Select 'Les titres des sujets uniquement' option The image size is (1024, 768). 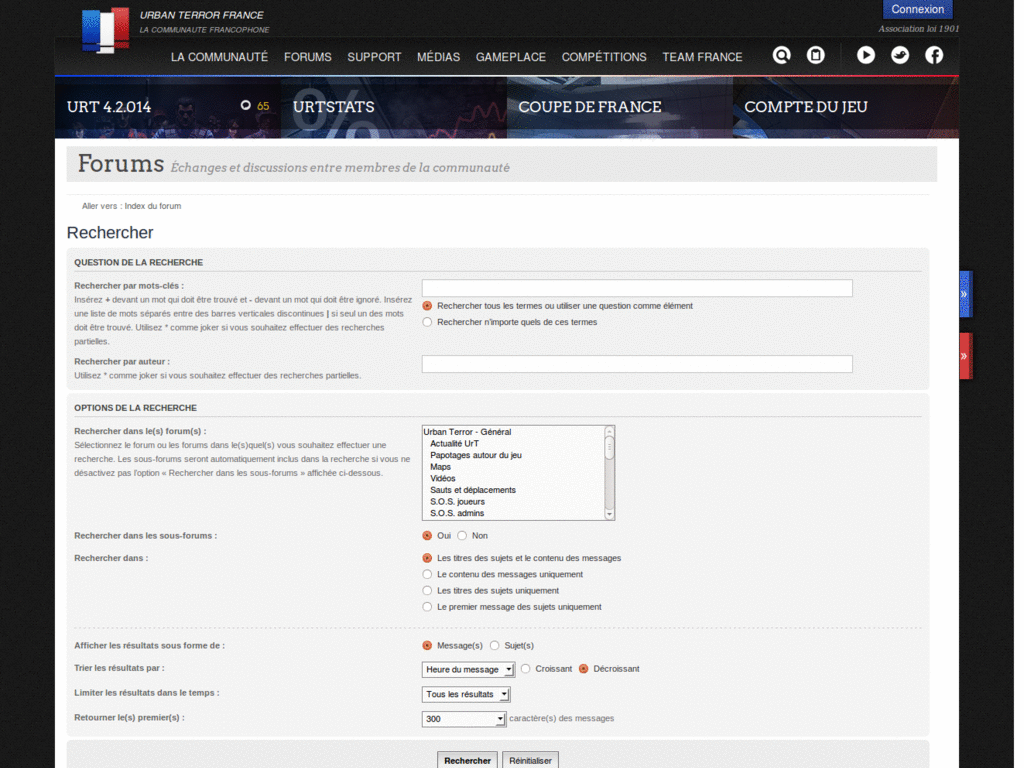(x=428, y=591)
